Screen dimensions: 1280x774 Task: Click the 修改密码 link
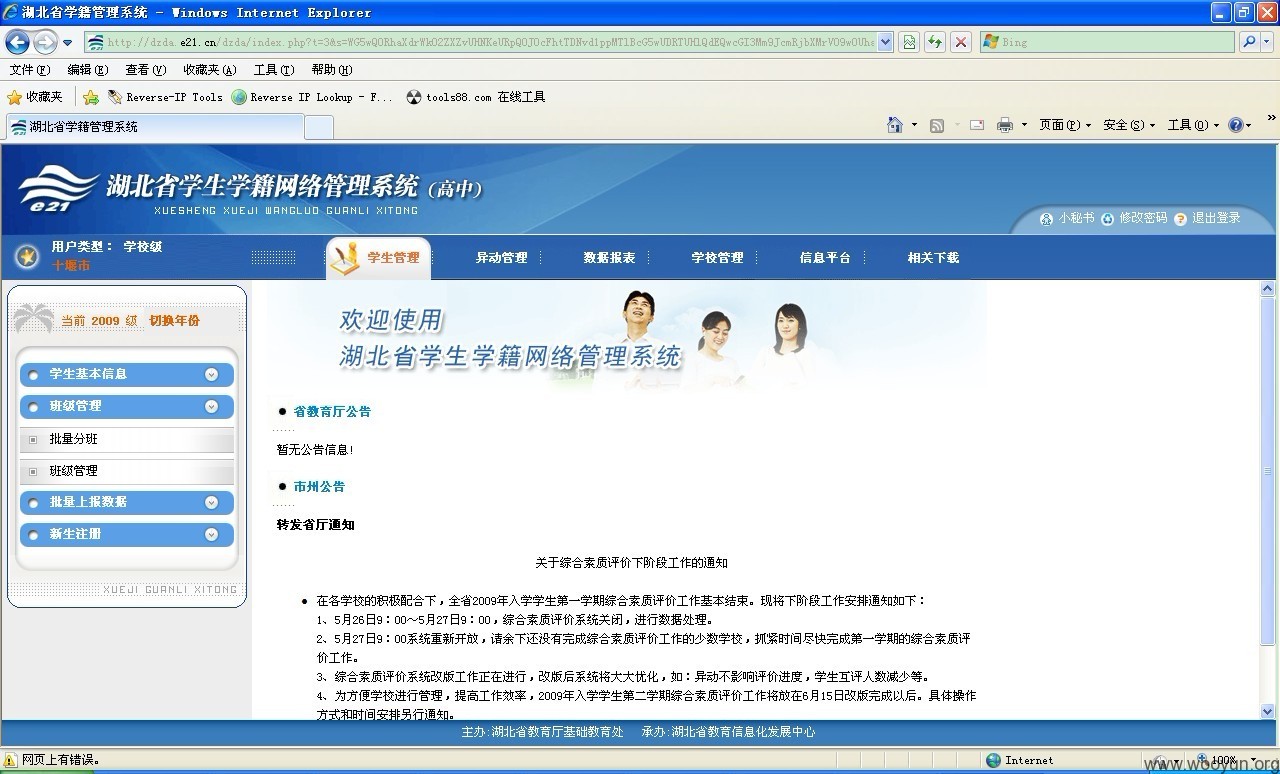coord(1135,218)
